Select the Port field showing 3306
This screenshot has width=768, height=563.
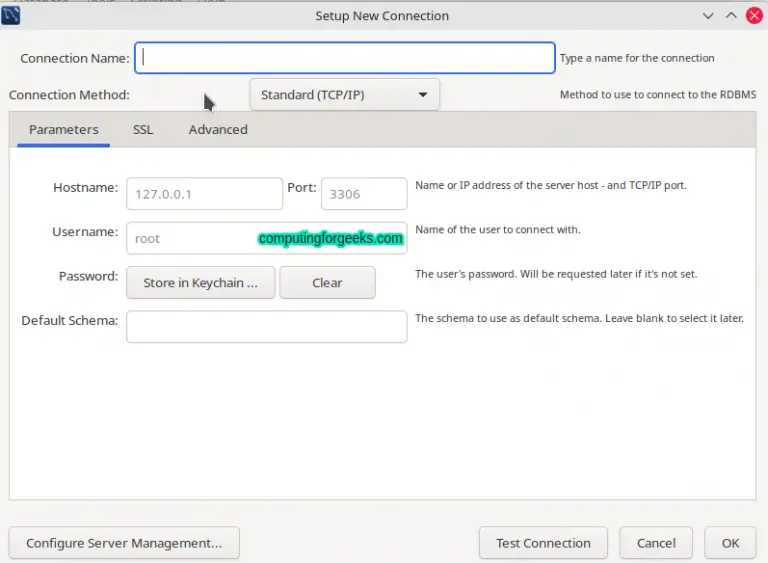click(x=363, y=194)
